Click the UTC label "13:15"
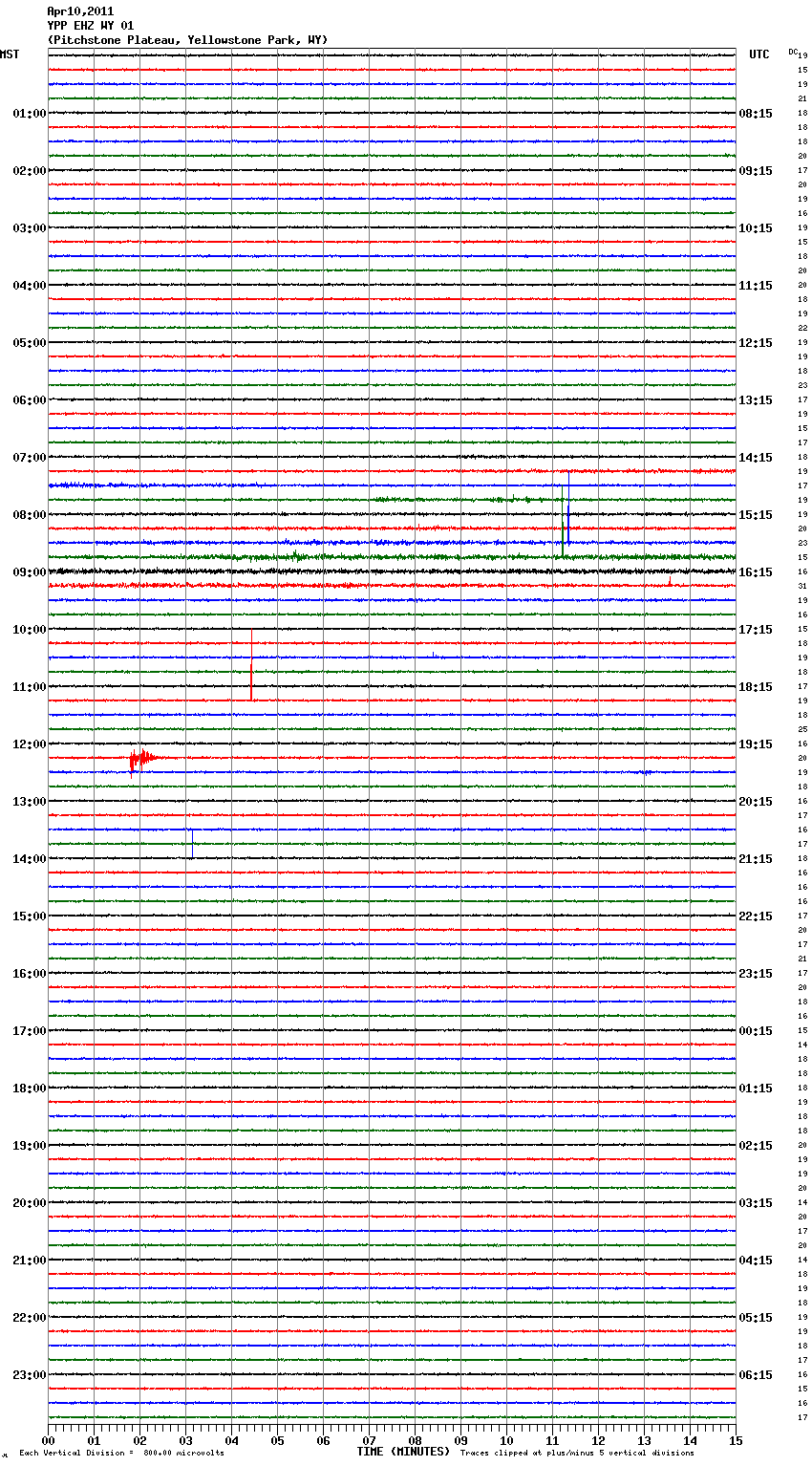 coord(756,400)
